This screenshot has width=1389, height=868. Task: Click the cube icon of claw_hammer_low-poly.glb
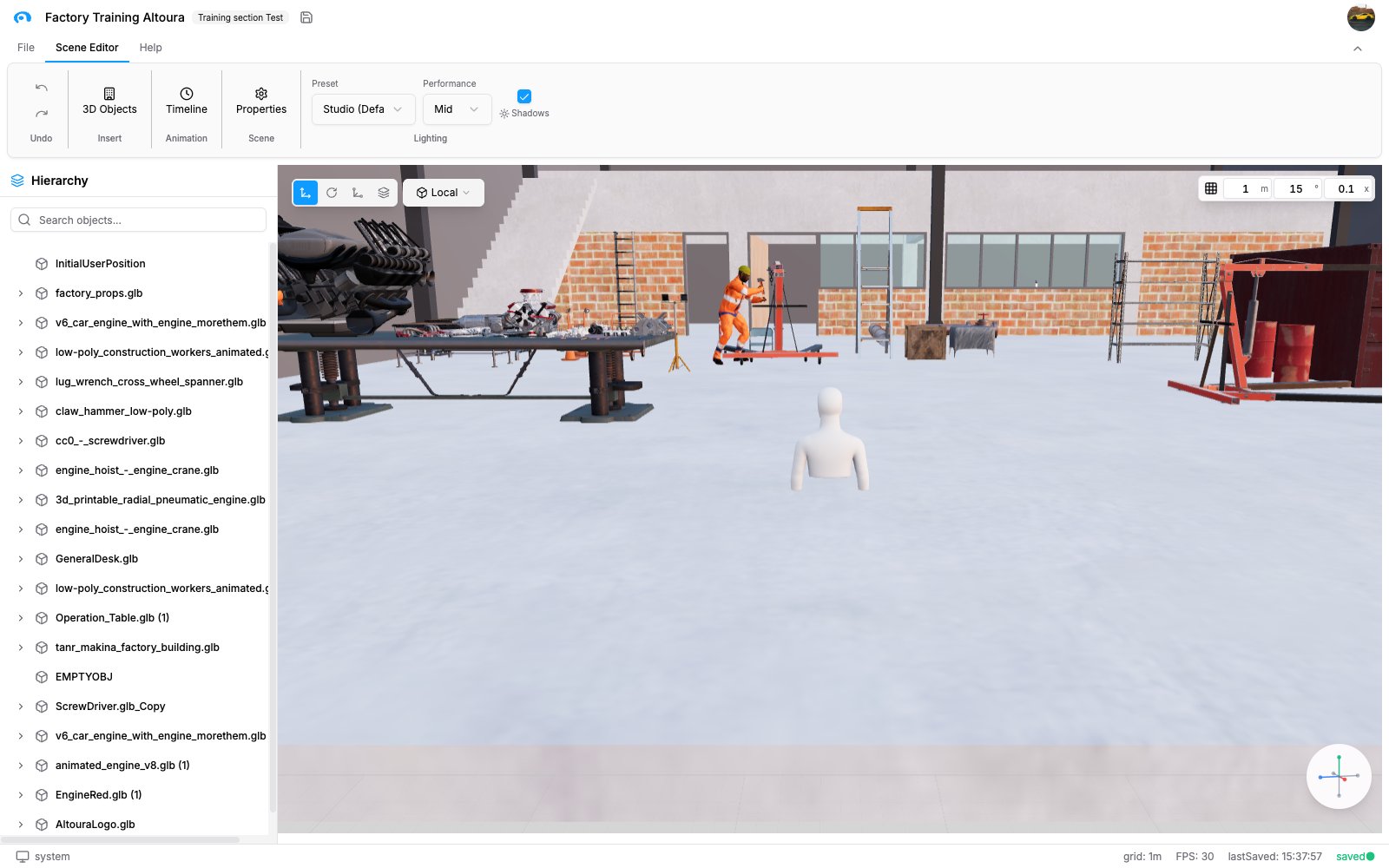[42, 411]
